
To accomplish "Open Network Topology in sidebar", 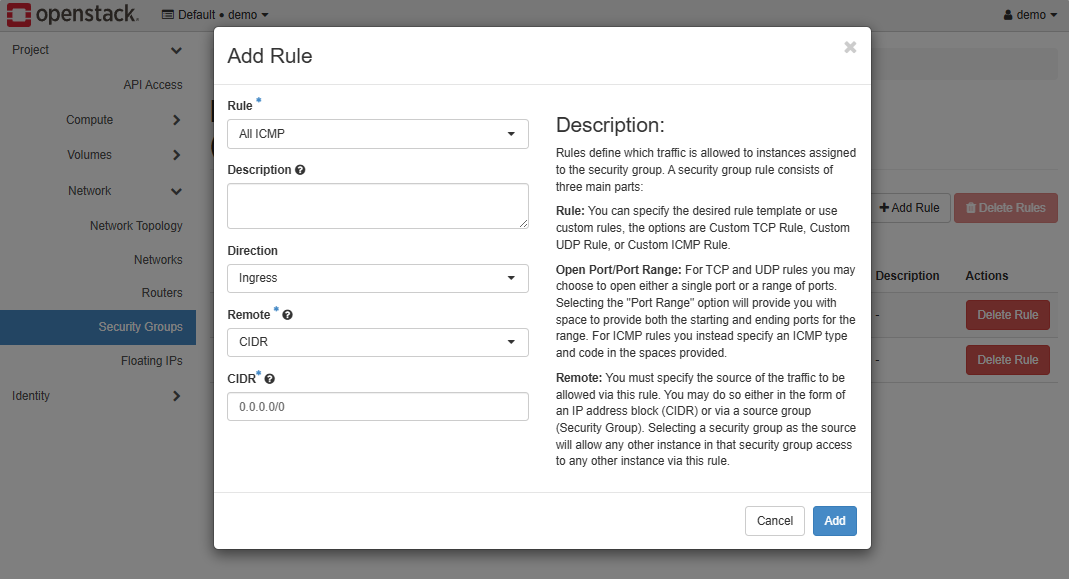I will tap(136, 226).
